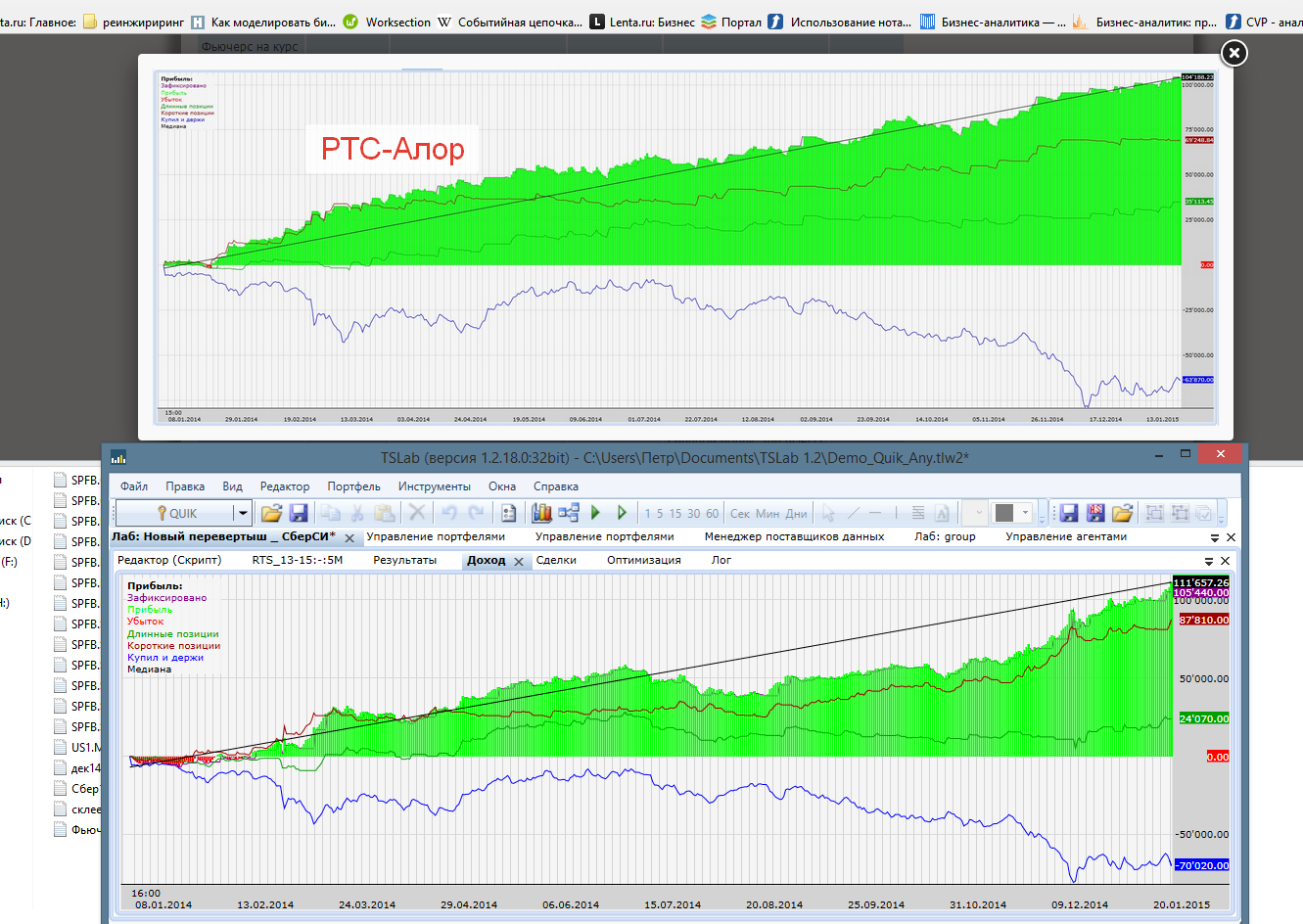
Task: Open the QUIK data source dropdown
Action: pyautogui.click(x=242, y=513)
